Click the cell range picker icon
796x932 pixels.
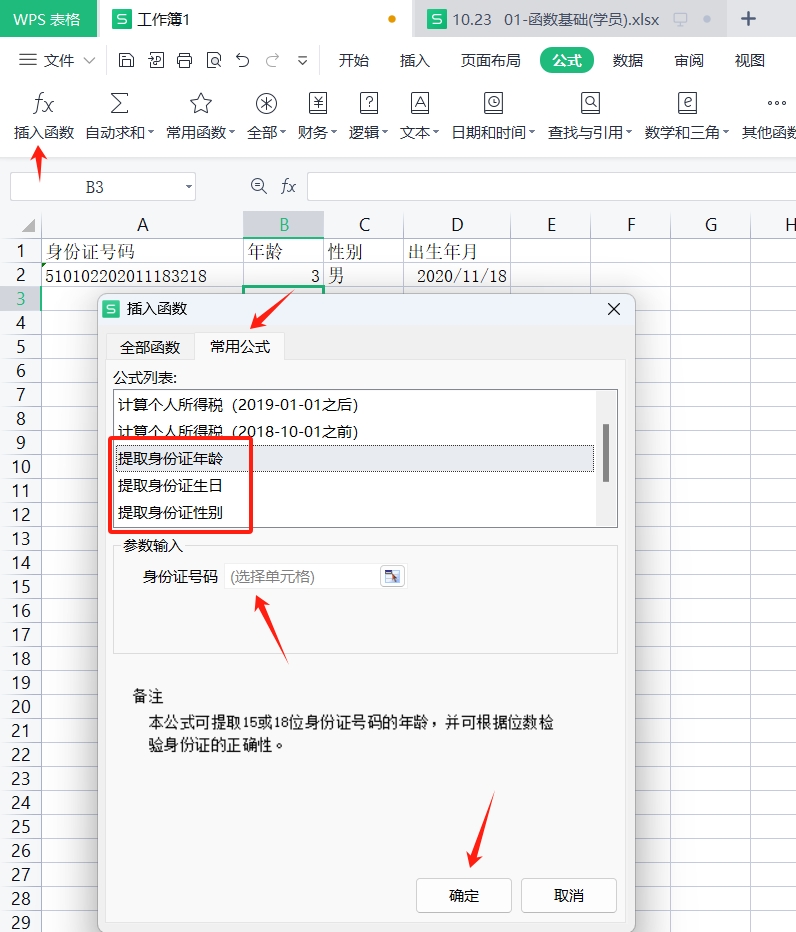(392, 577)
